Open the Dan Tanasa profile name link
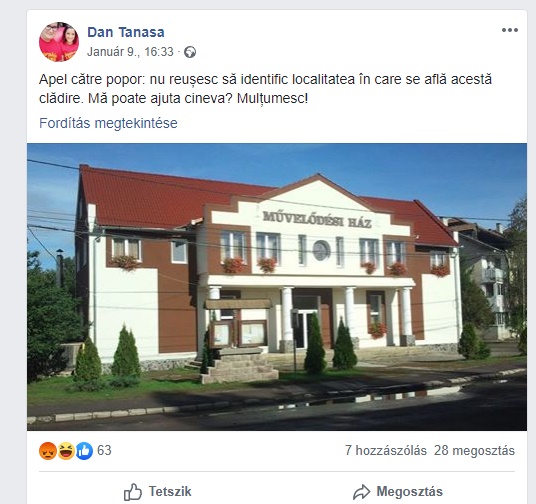The height and width of the screenshot is (504, 536). 126,32
